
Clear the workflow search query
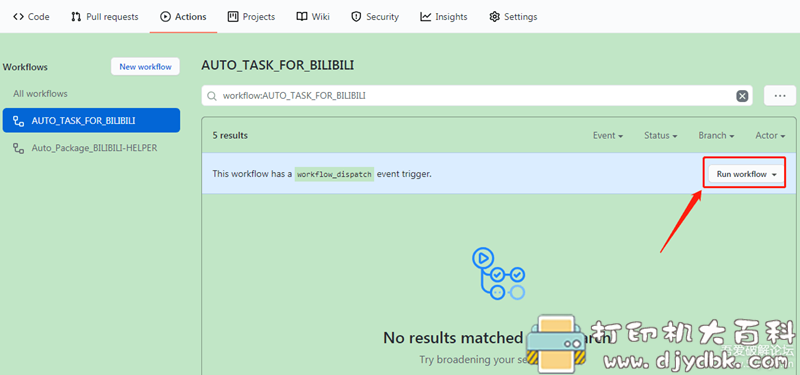(742, 96)
